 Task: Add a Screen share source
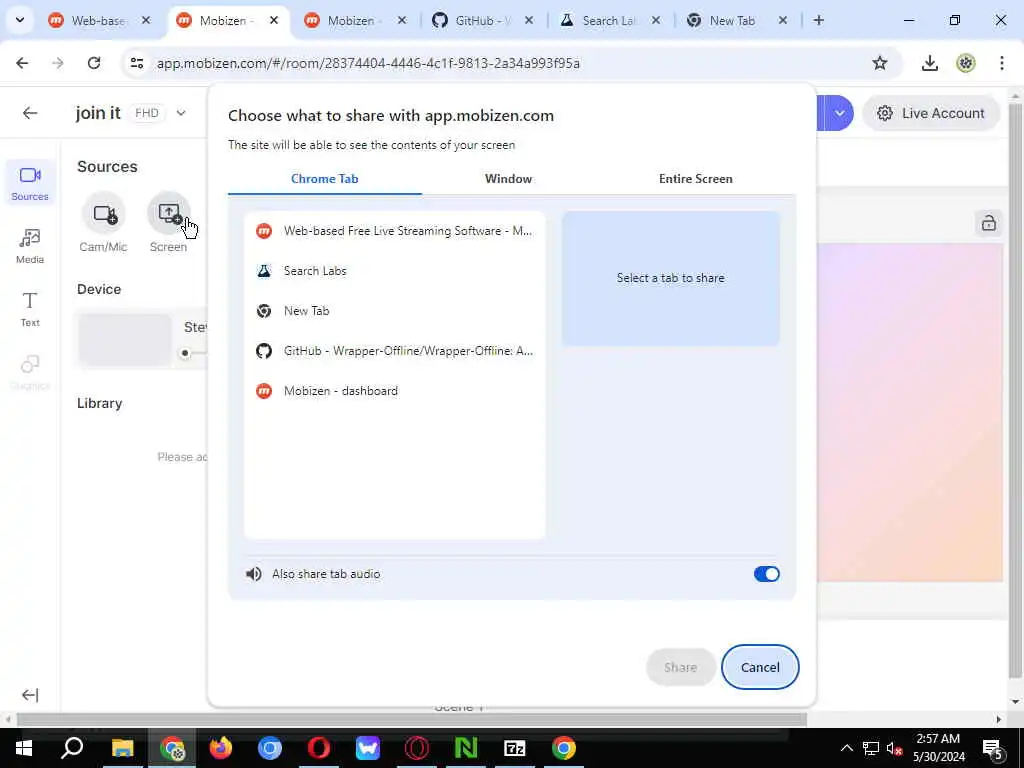point(168,214)
